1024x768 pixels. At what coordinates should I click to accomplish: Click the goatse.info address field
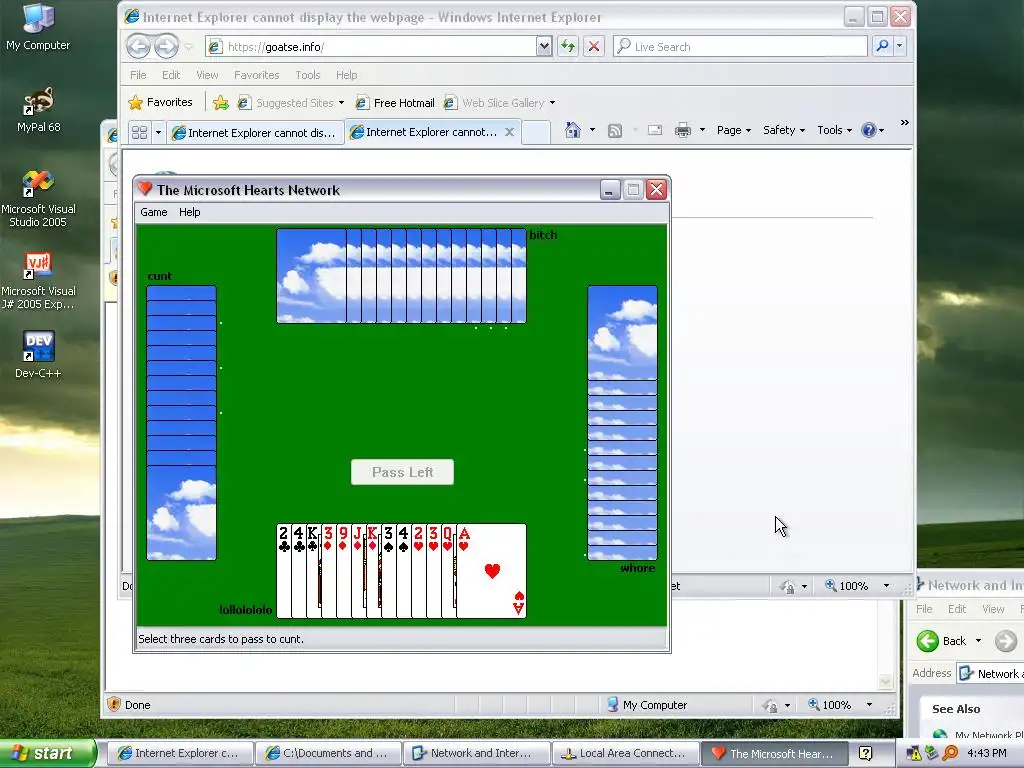pos(379,46)
